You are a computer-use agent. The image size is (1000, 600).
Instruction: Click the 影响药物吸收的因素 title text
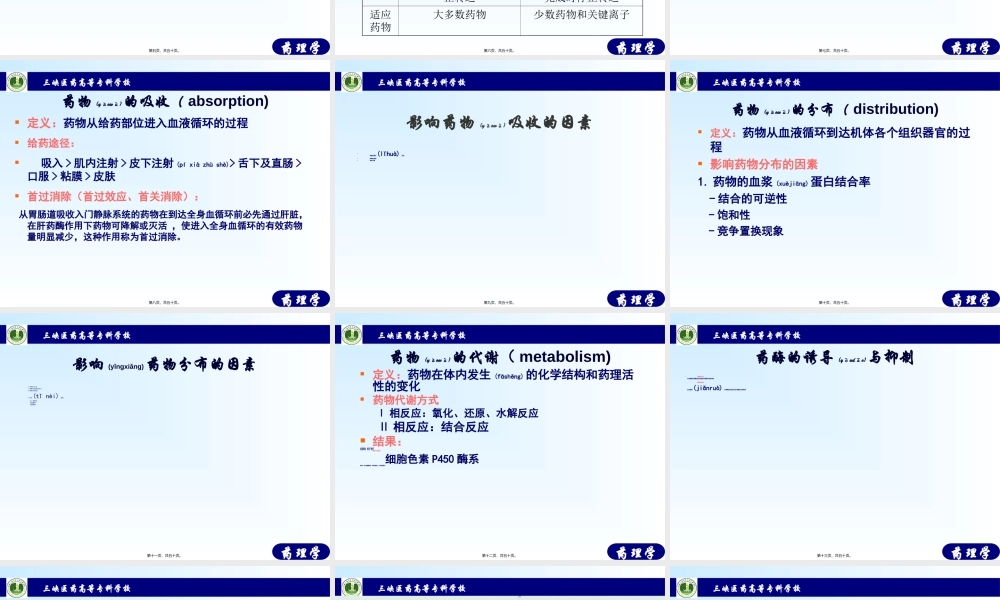pyautogui.click(x=499, y=122)
